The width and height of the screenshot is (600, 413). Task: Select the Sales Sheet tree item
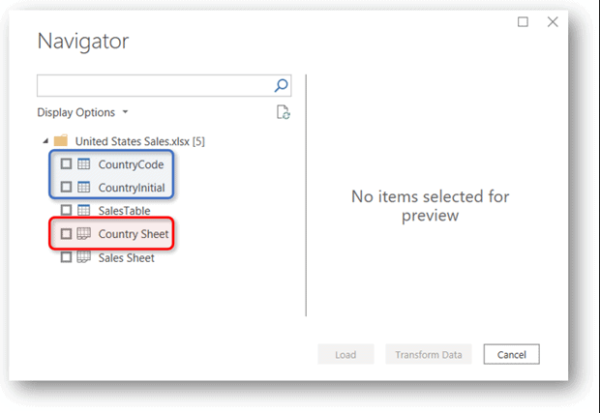pyautogui.click(x=126, y=257)
